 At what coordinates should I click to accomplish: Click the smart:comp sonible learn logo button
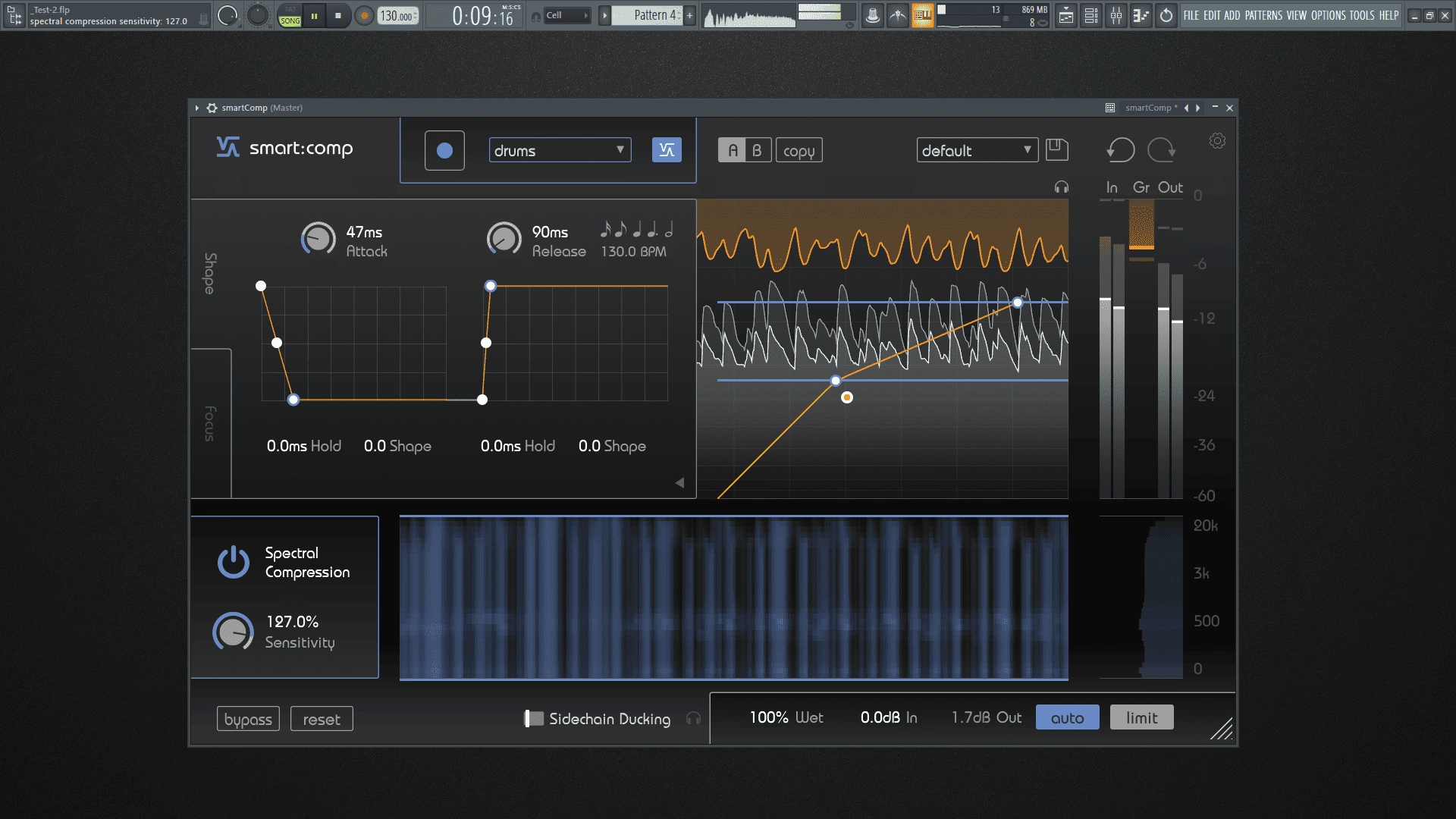coord(667,150)
